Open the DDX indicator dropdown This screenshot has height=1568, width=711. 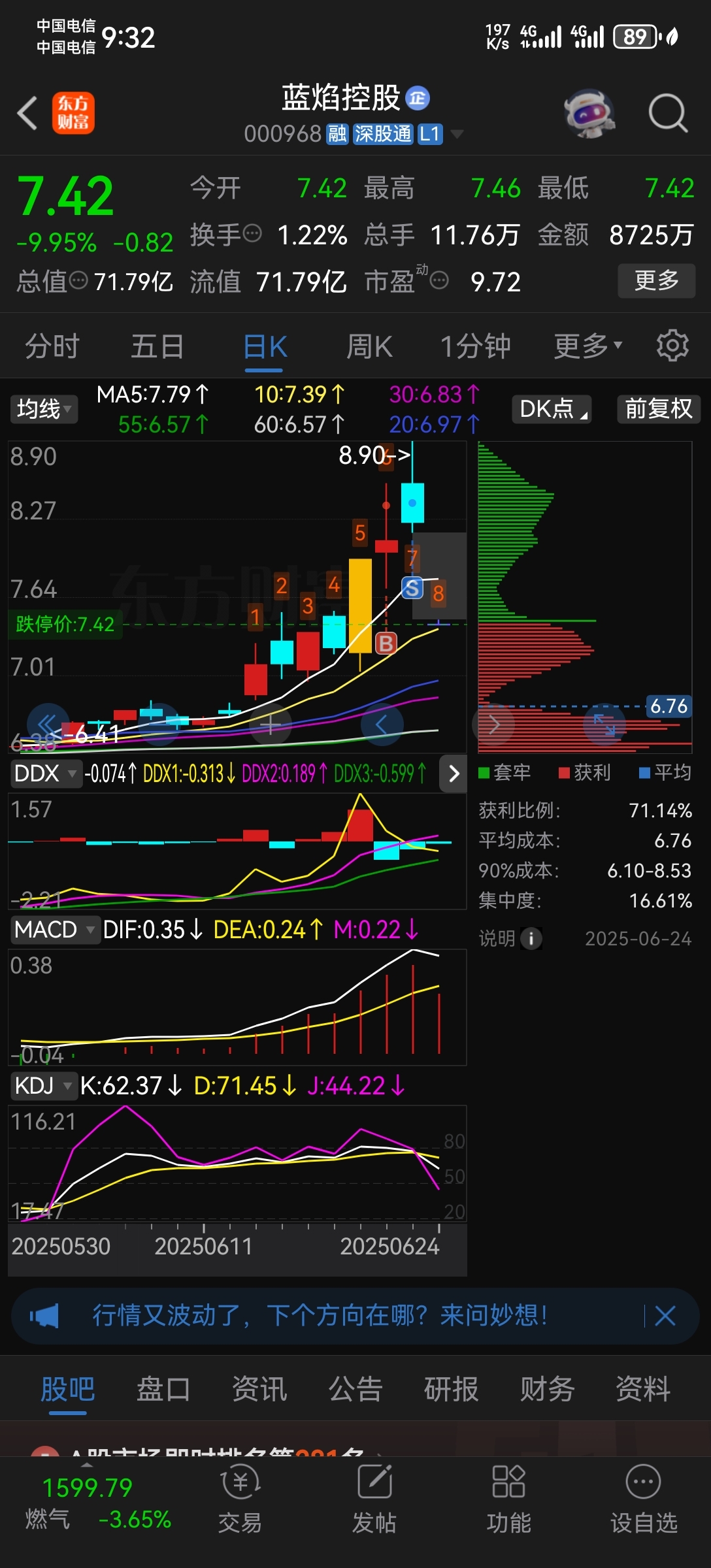tap(46, 774)
